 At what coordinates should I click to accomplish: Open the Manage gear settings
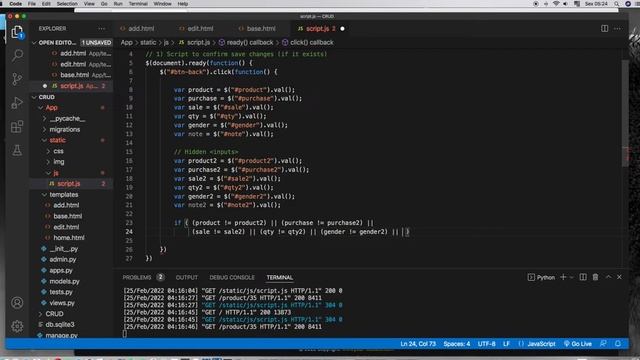tap(17, 326)
